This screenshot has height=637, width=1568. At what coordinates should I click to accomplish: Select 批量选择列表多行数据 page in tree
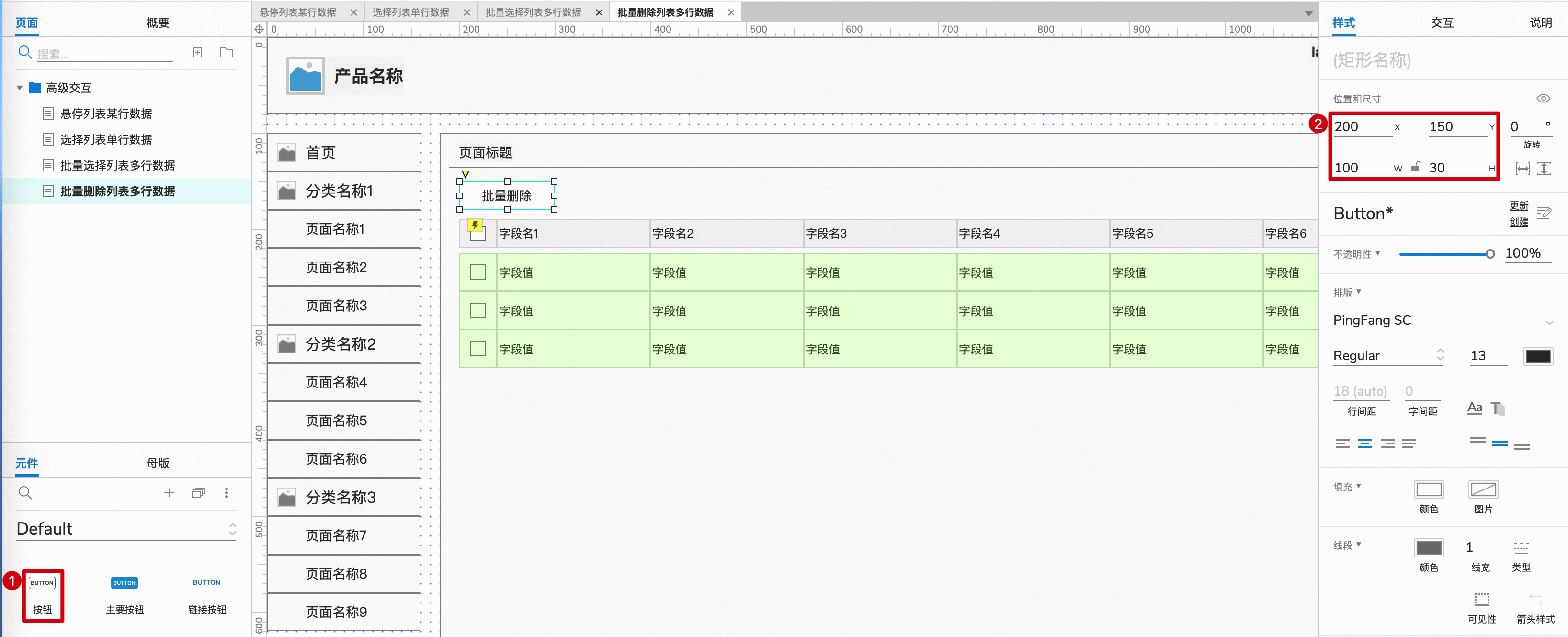117,166
